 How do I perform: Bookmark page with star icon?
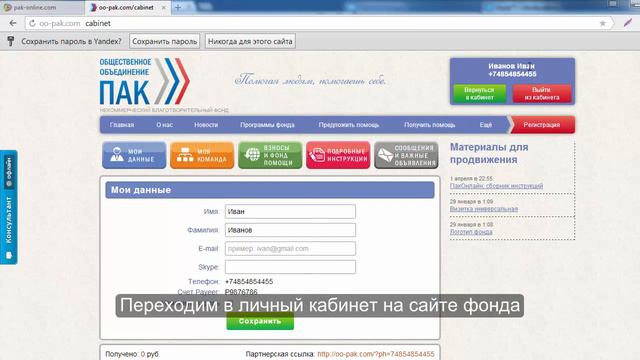602,23
